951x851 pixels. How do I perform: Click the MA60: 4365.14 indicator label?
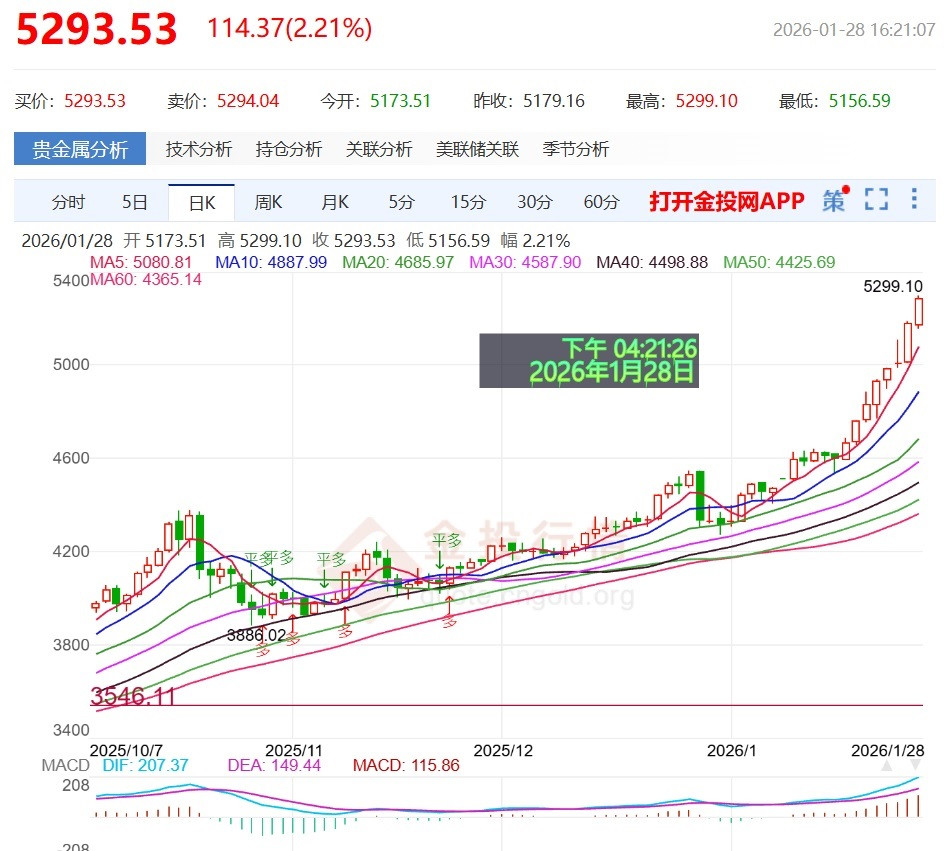146,280
